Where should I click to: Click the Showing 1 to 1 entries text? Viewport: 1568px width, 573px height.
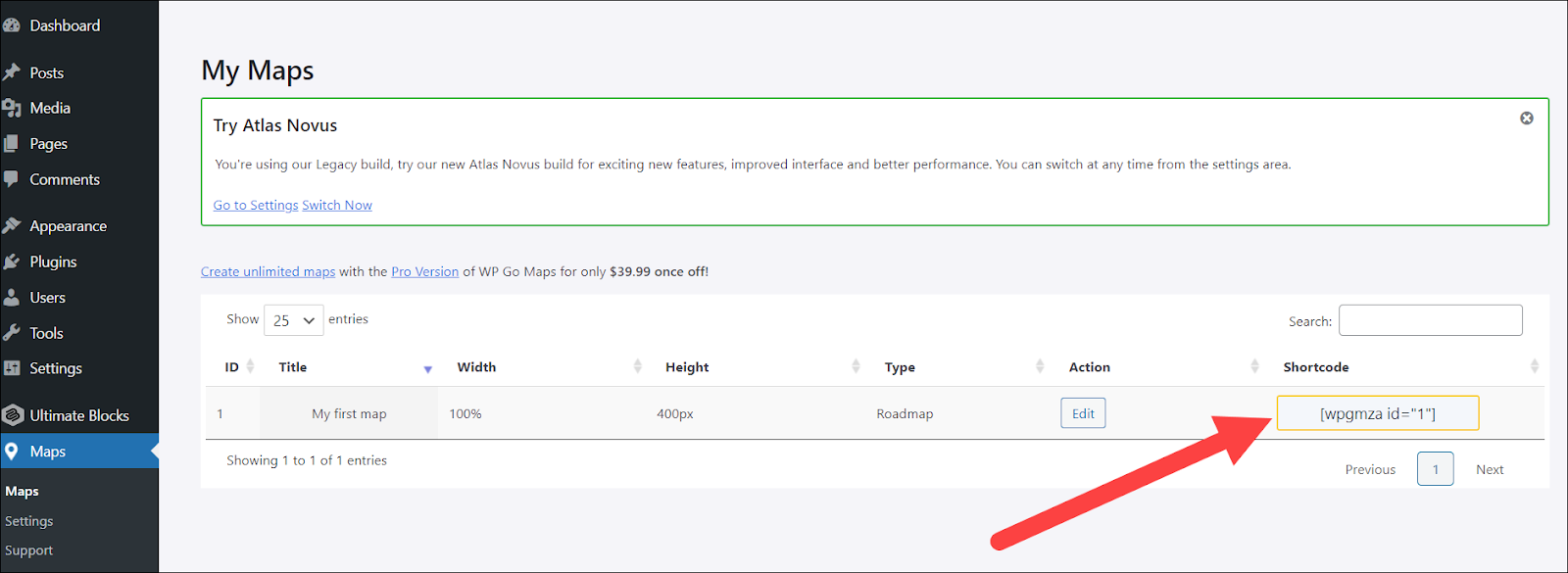(307, 460)
